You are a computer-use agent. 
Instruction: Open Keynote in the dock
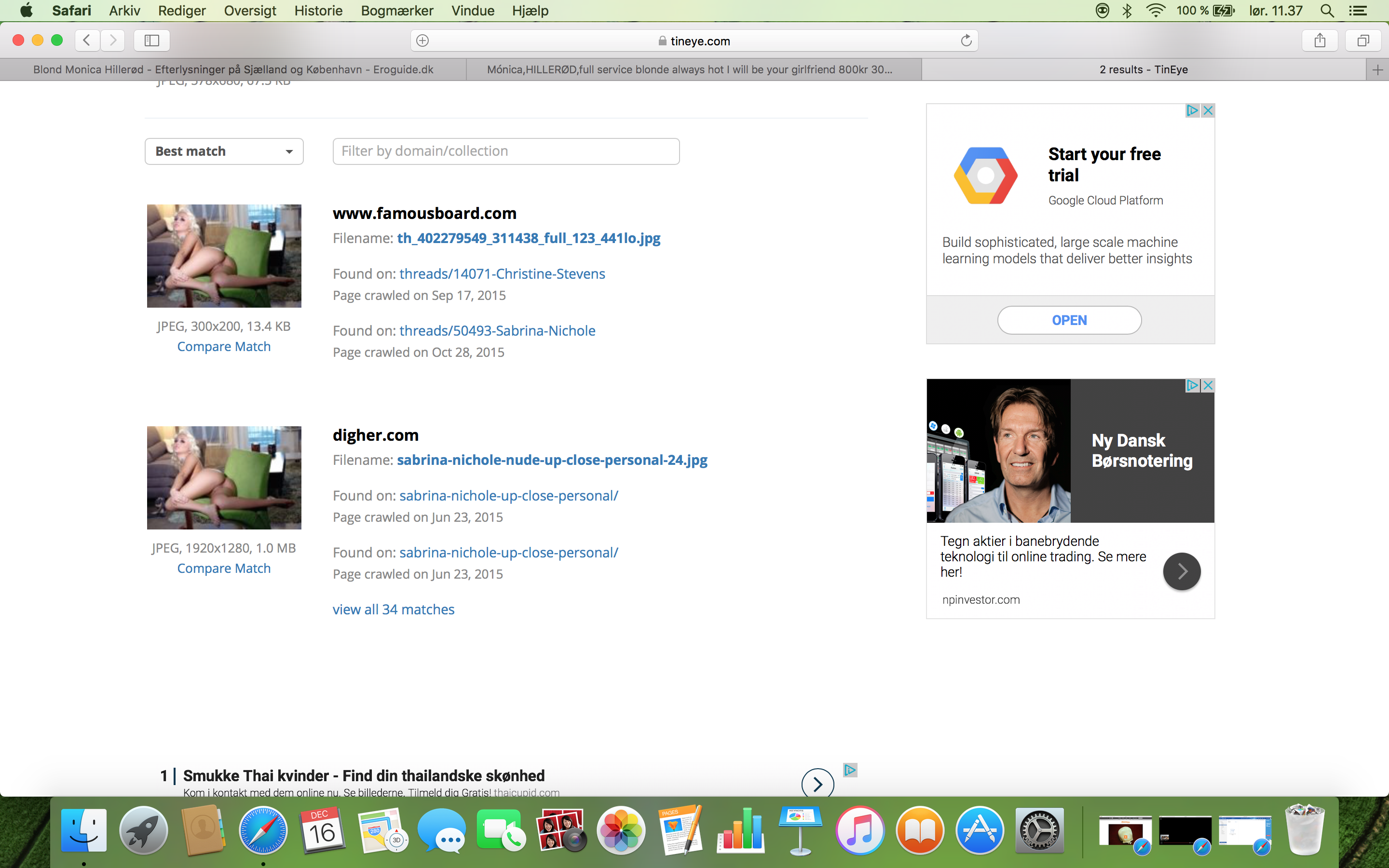[800, 830]
